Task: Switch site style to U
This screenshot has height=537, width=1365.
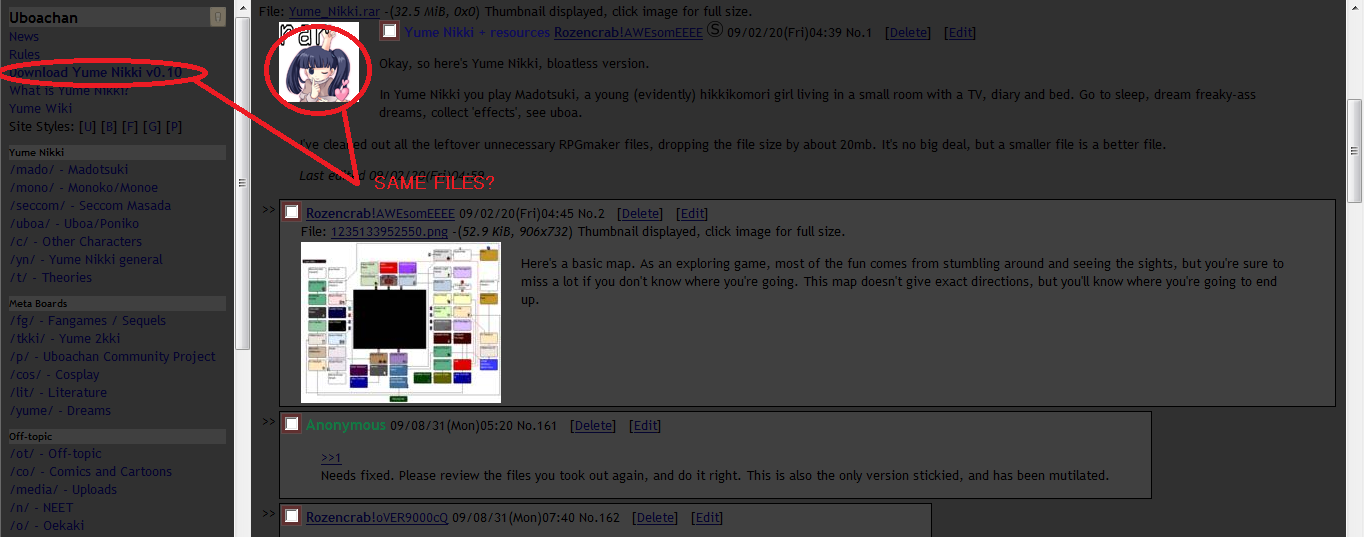Action: pyautogui.click(x=88, y=127)
